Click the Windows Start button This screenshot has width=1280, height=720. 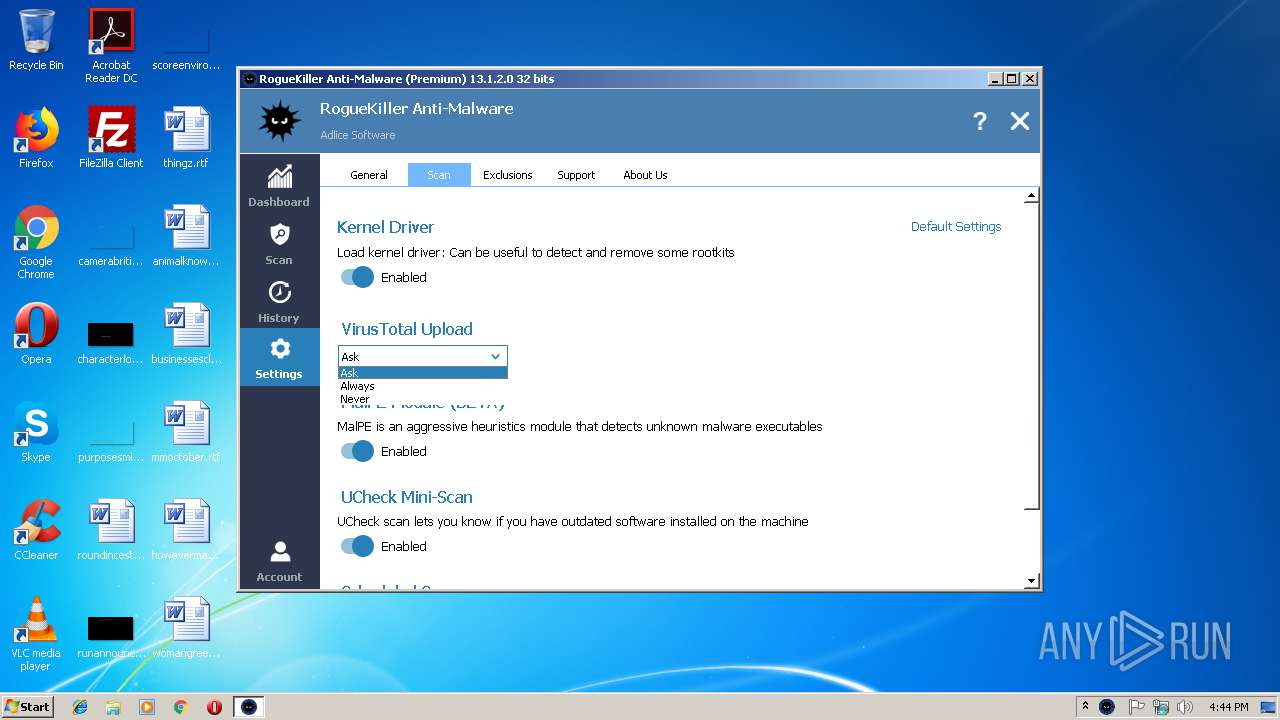(x=27, y=707)
